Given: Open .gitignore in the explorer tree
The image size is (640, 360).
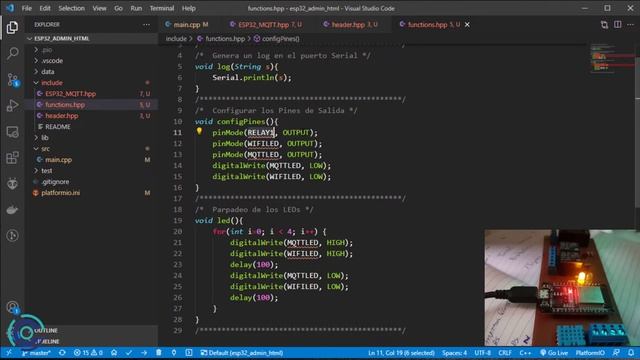Looking at the screenshot, I should click(x=55, y=182).
